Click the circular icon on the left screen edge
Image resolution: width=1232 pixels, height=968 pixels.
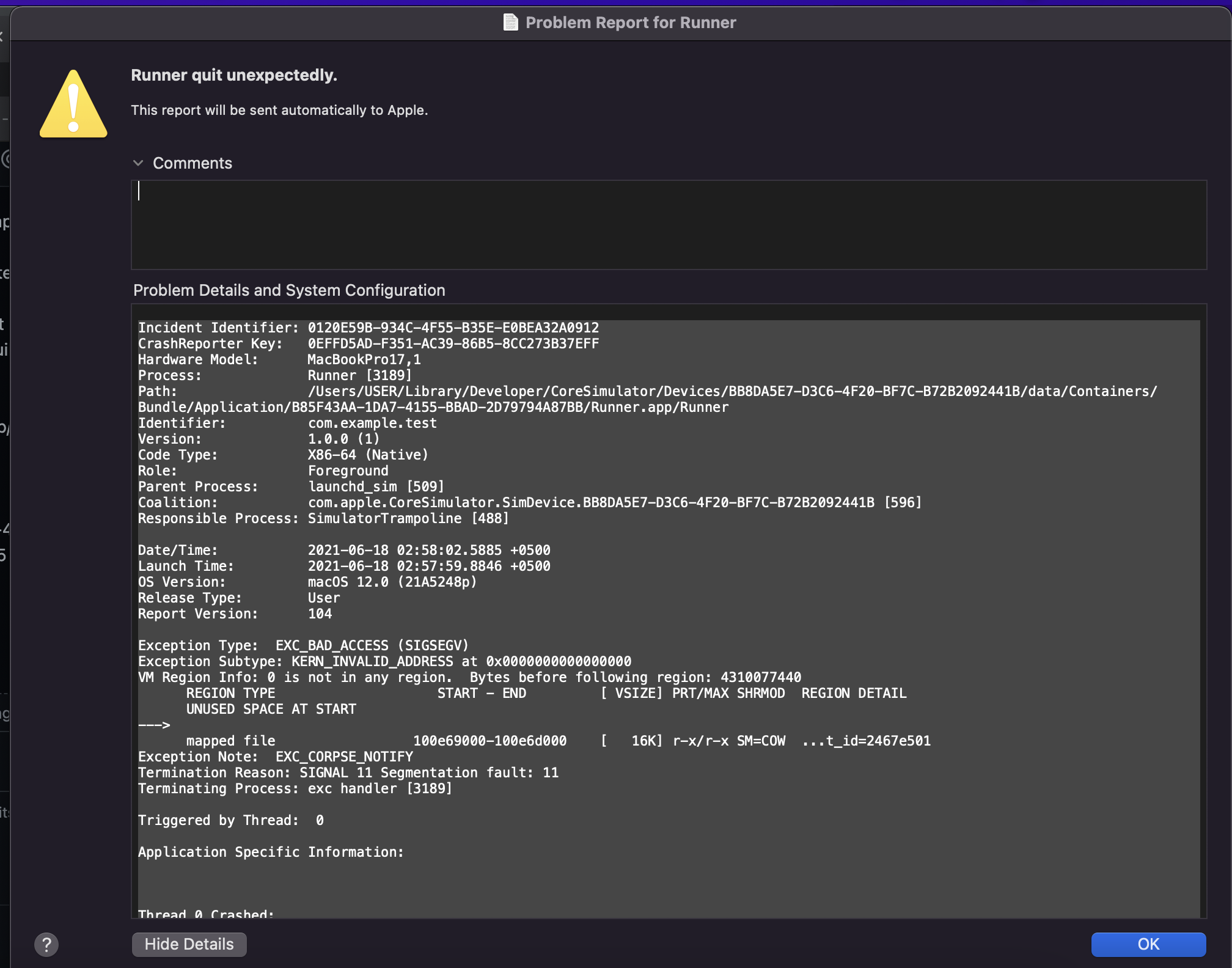[x=6, y=158]
